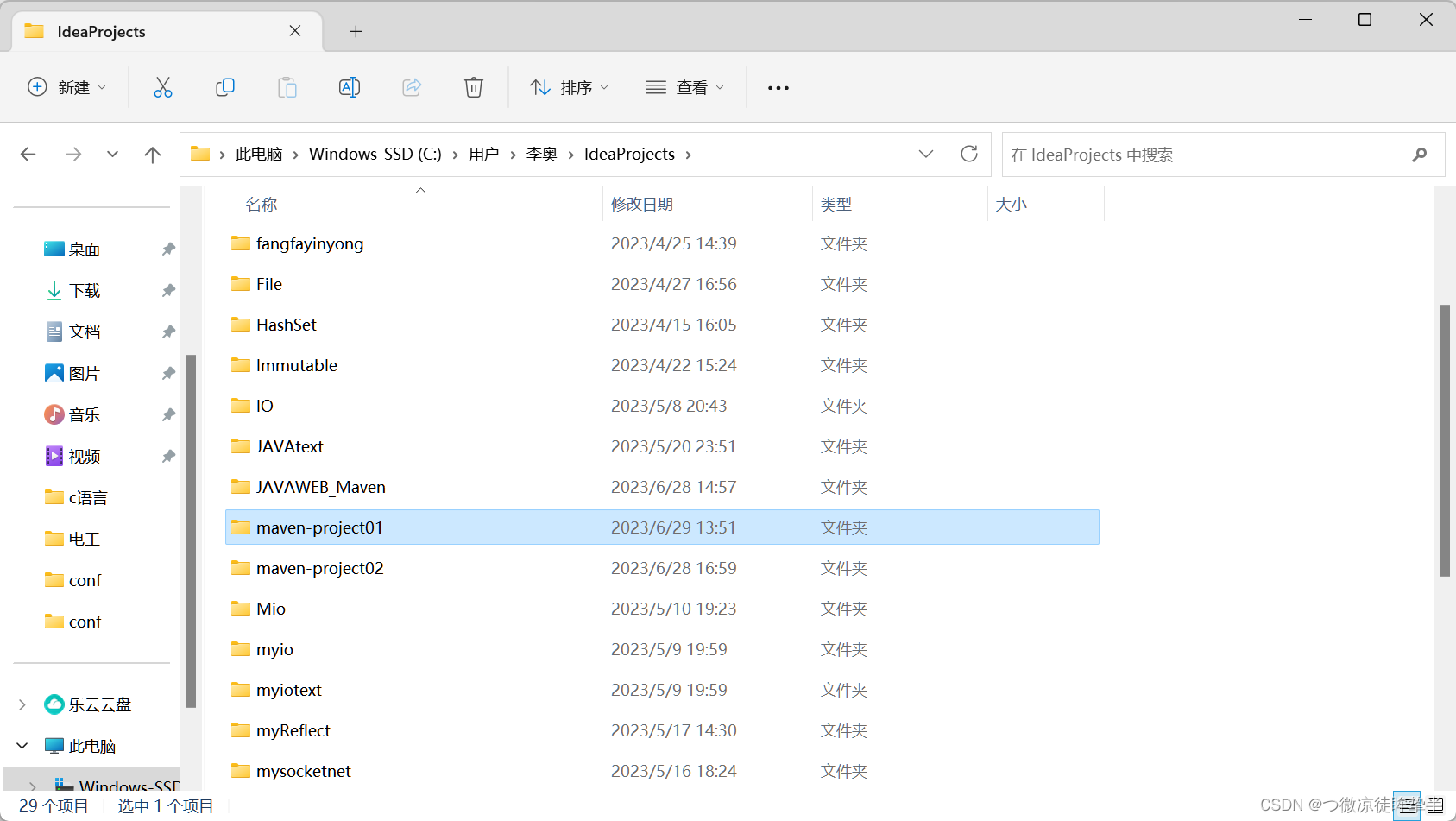
Task: Switch to details view in status bar
Action: (1407, 805)
